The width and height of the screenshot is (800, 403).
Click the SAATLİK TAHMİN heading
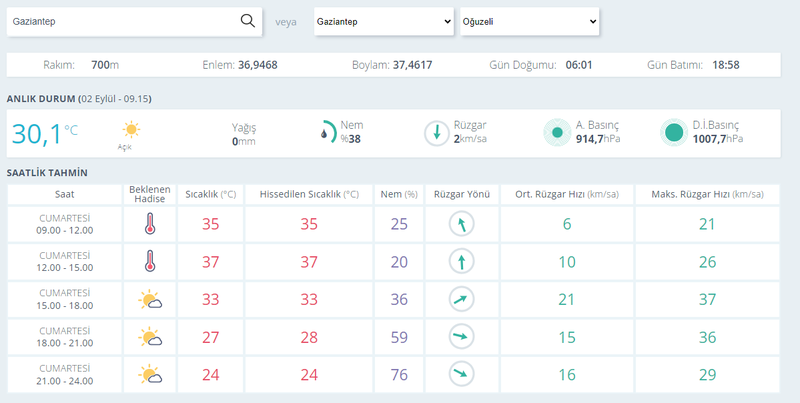[47, 173]
